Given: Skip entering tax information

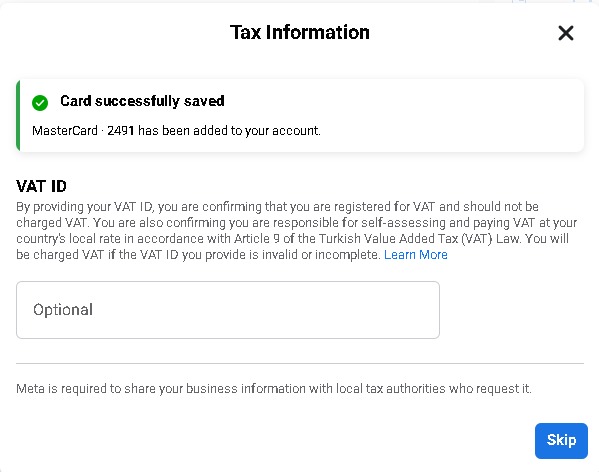Looking at the screenshot, I should click(x=561, y=441).
